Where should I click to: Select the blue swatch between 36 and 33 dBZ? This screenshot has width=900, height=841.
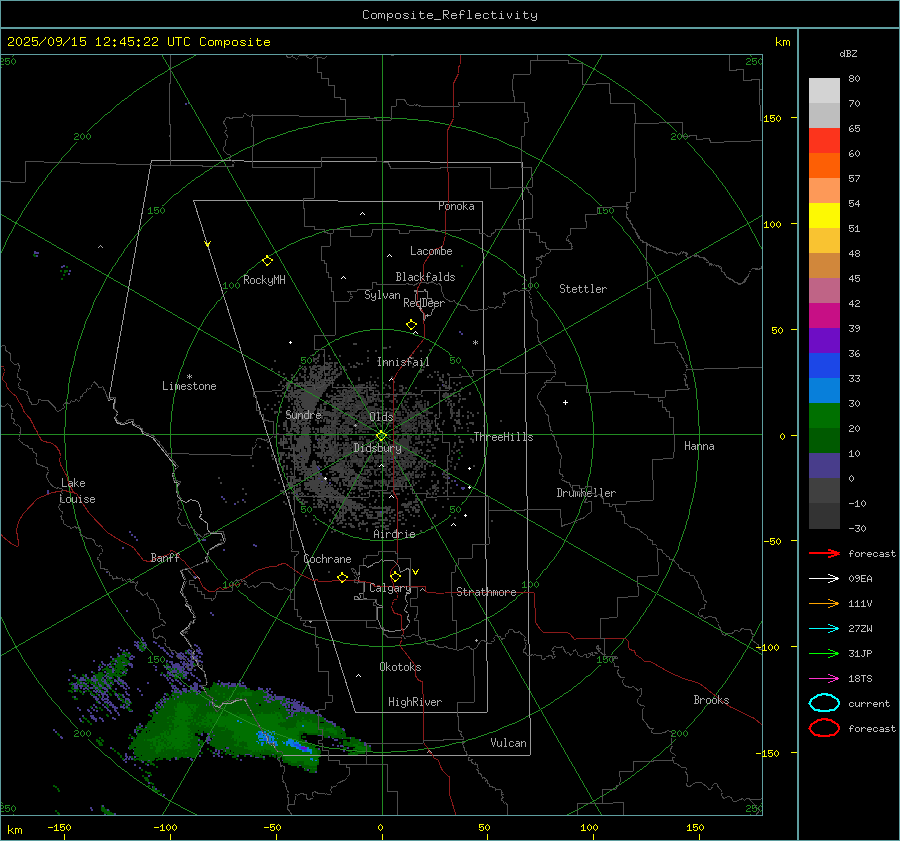point(824,366)
